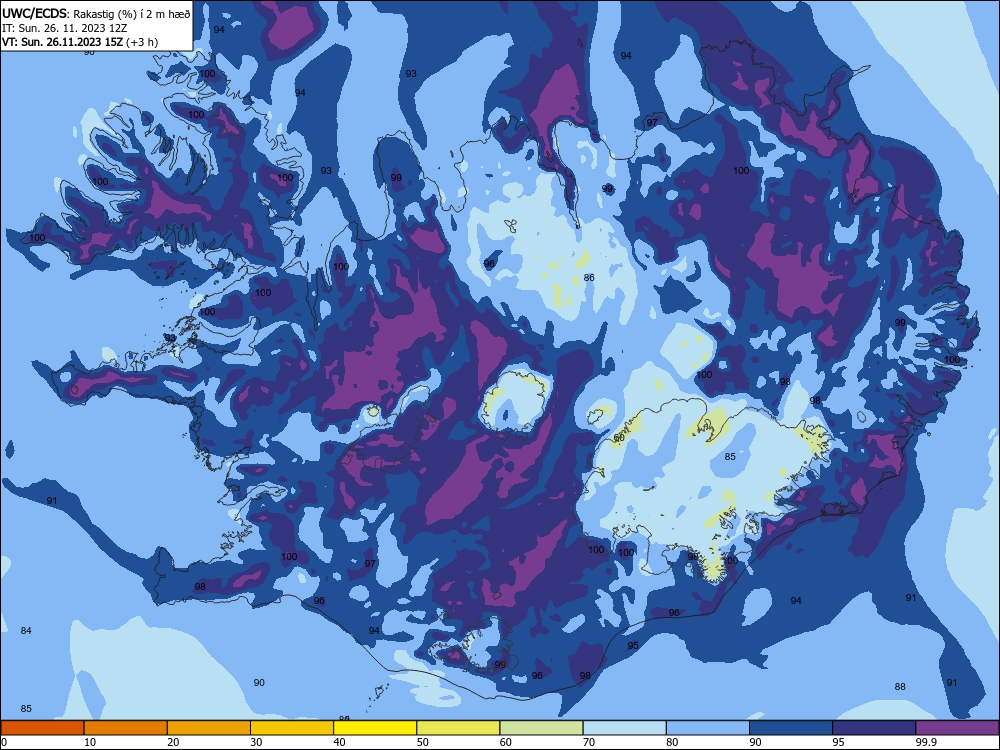Click the '(+3 h)' forecast offset text
Viewport: 1000px width, 750px height.
[x=142, y=42]
